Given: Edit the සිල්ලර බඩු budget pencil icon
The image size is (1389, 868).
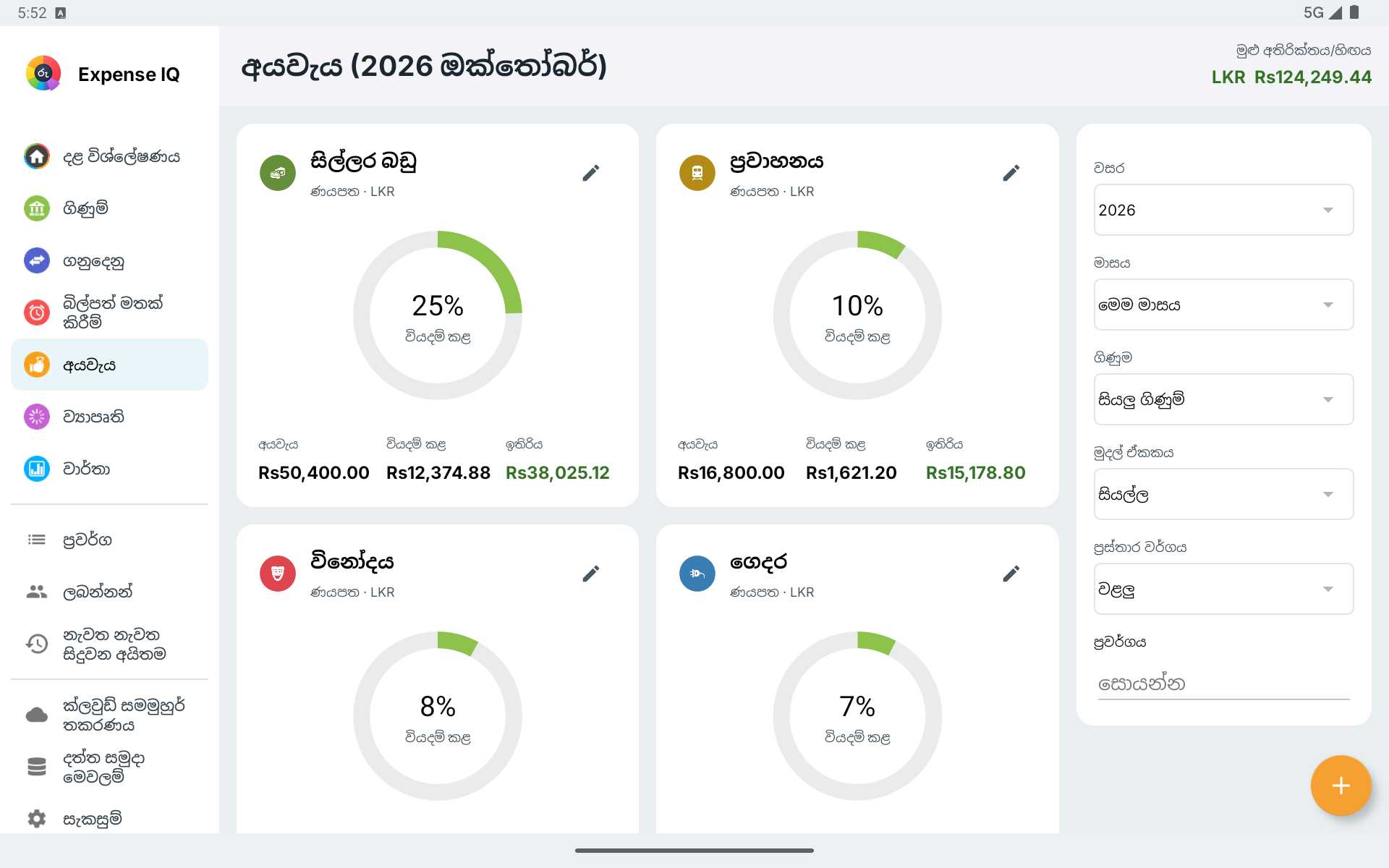Looking at the screenshot, I should tap(591, 173).
